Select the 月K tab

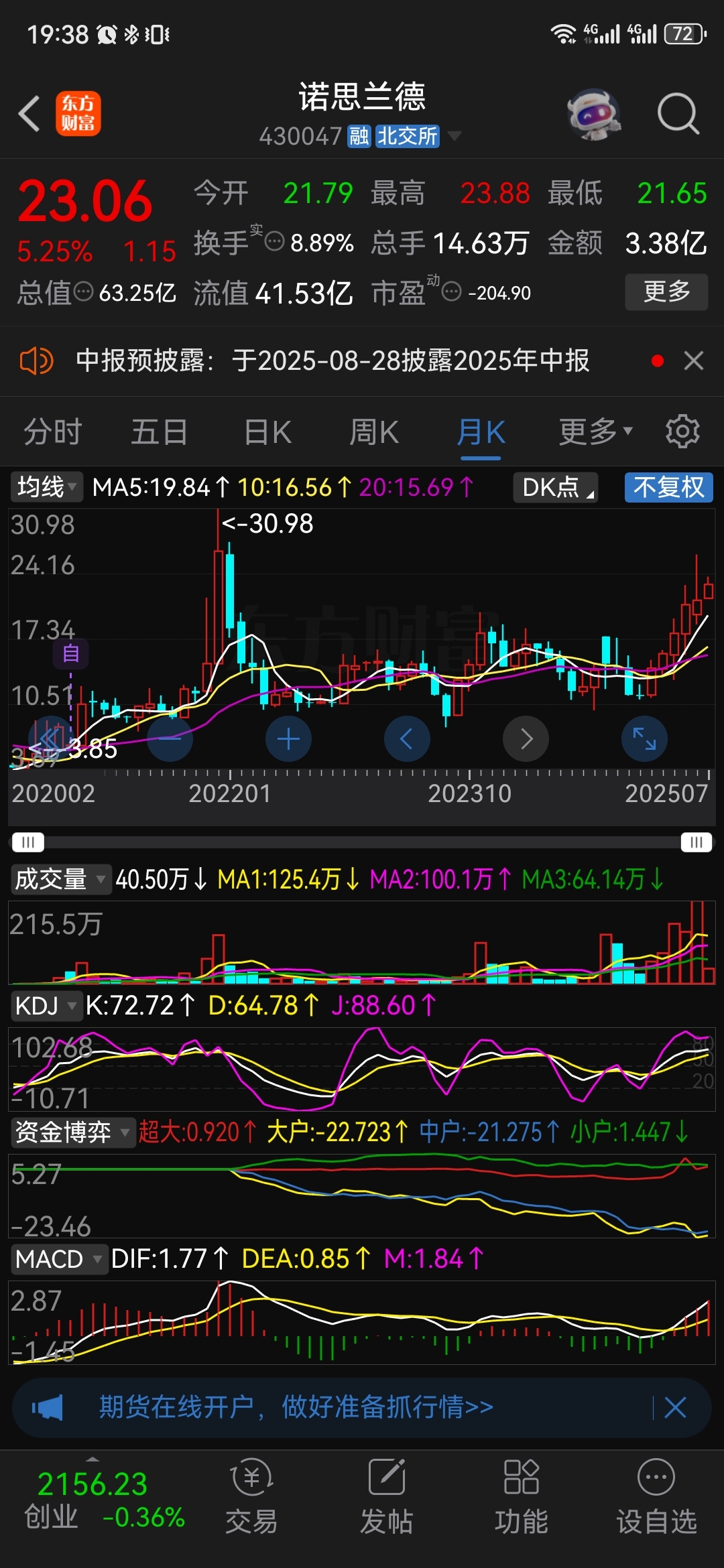481,432
